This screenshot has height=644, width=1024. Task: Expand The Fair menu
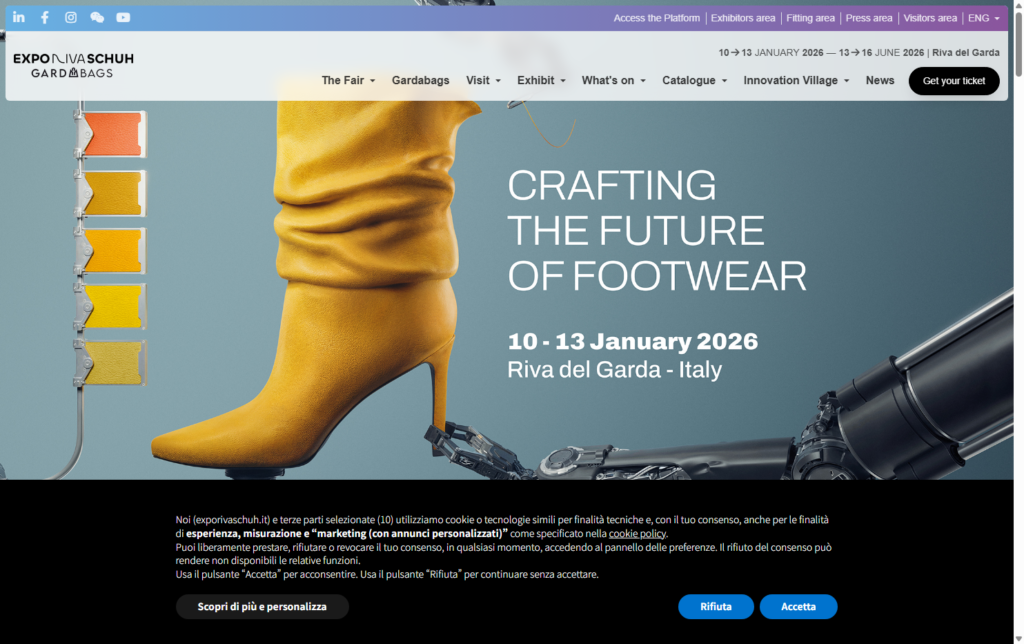click(348, 80)
